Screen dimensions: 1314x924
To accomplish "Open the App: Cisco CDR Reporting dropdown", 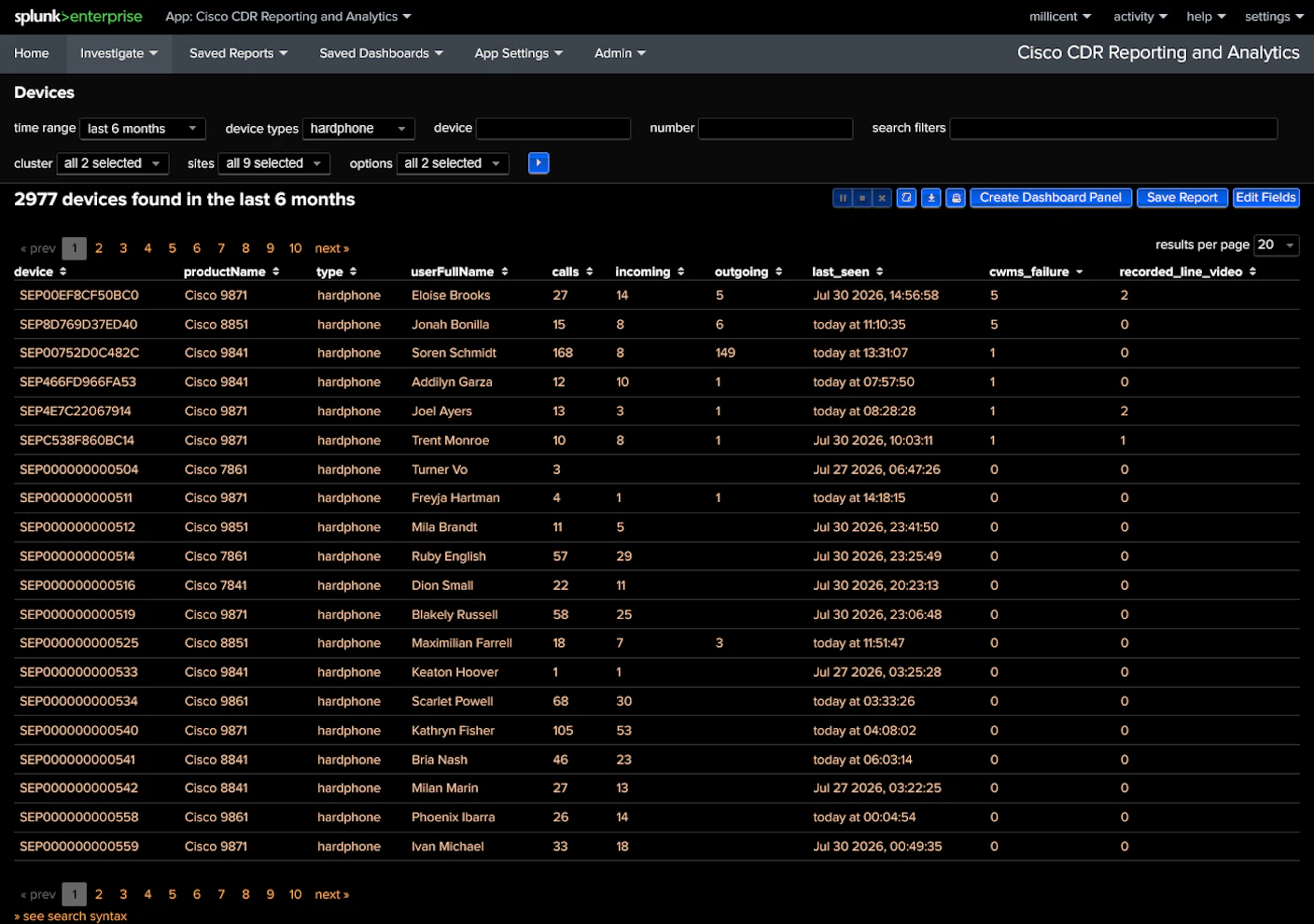I will (288, 17).
